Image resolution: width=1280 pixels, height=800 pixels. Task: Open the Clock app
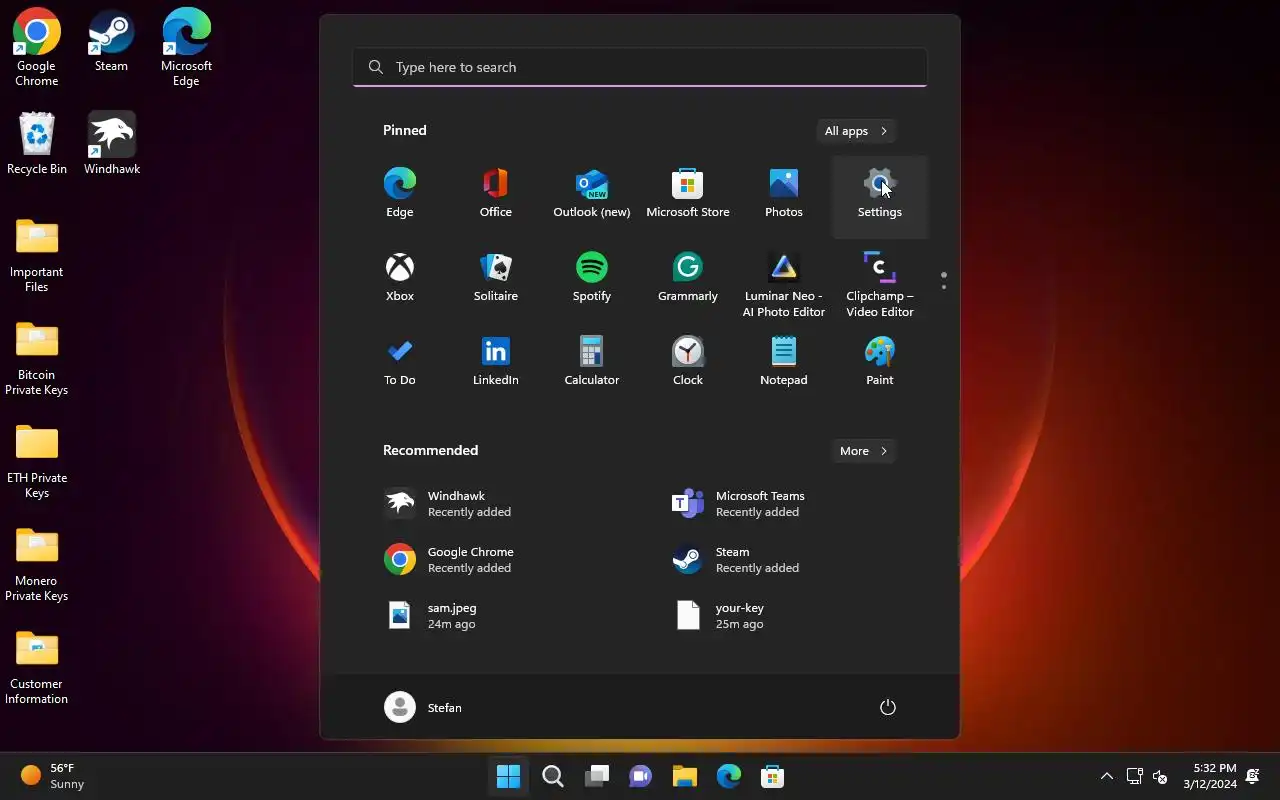click(688, 363)
